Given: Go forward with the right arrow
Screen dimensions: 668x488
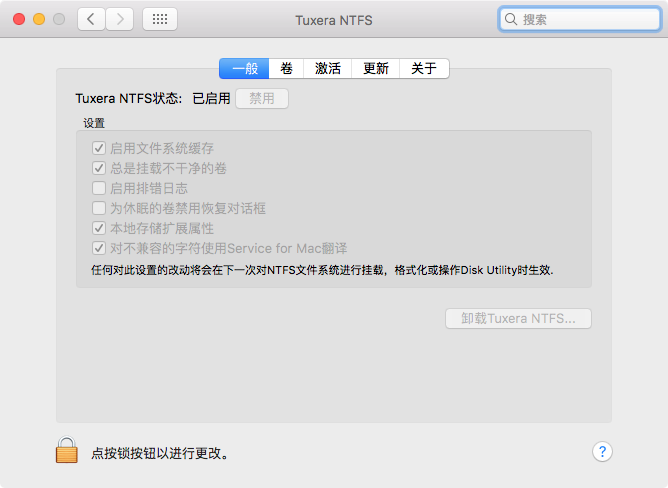Looking at the screenshot, I should point(120,19).
